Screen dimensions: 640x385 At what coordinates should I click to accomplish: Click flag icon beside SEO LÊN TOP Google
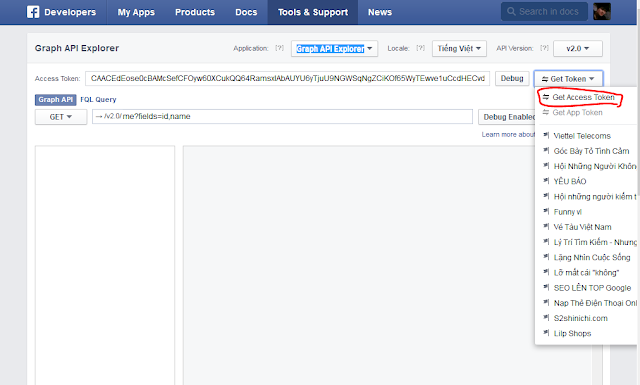(546, 287)
